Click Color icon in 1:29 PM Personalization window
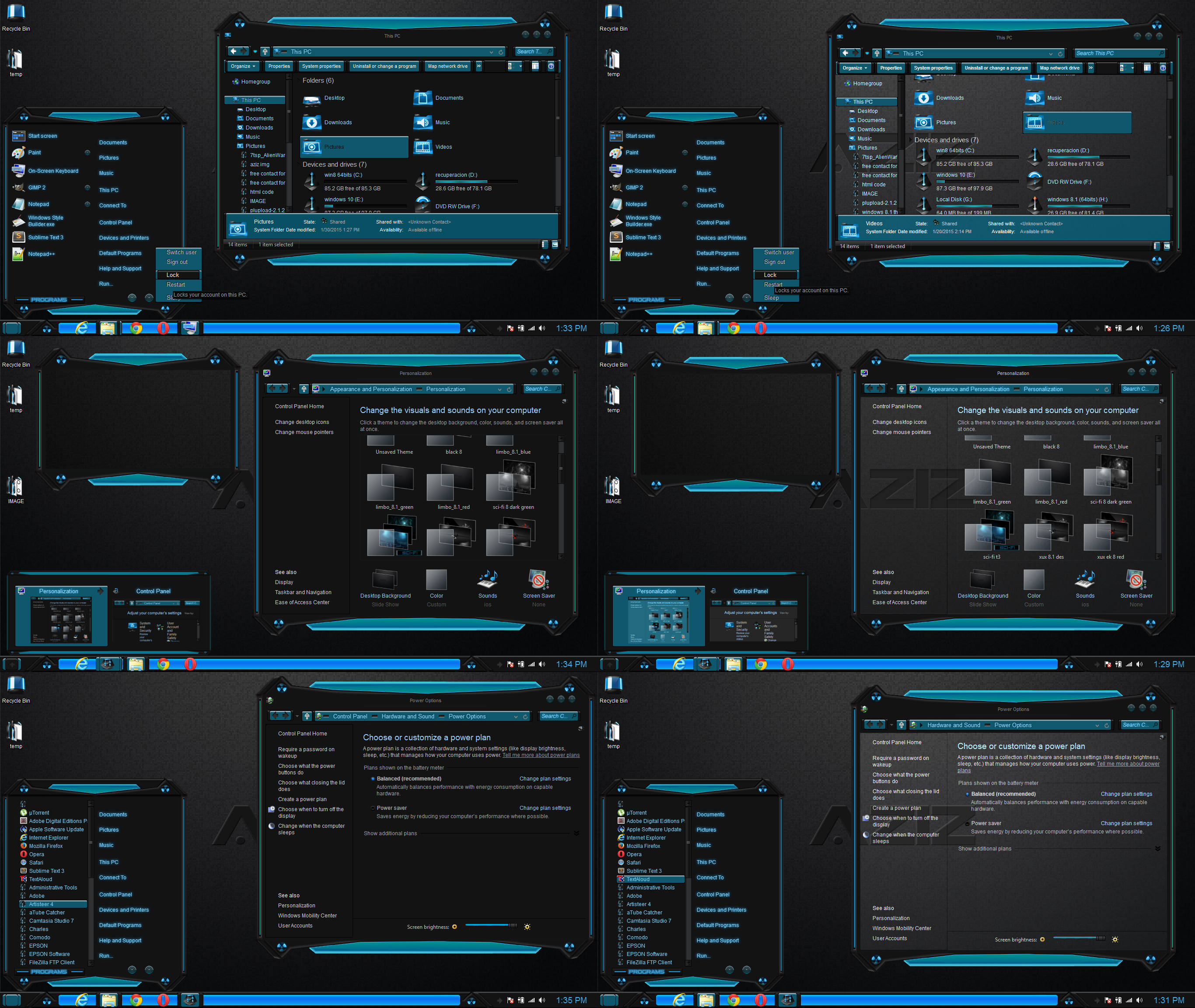This screenshot has height=1008, width=1195. [x=1033, y=581]
